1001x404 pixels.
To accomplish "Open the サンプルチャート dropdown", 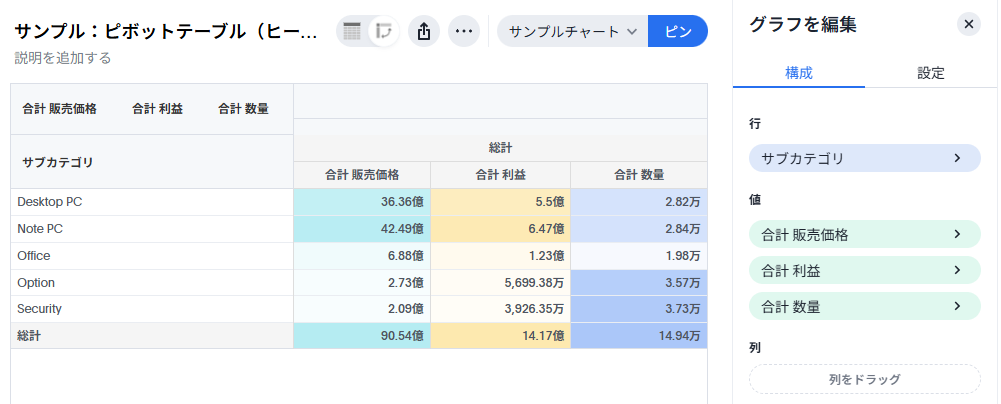I will click(572, 31).
